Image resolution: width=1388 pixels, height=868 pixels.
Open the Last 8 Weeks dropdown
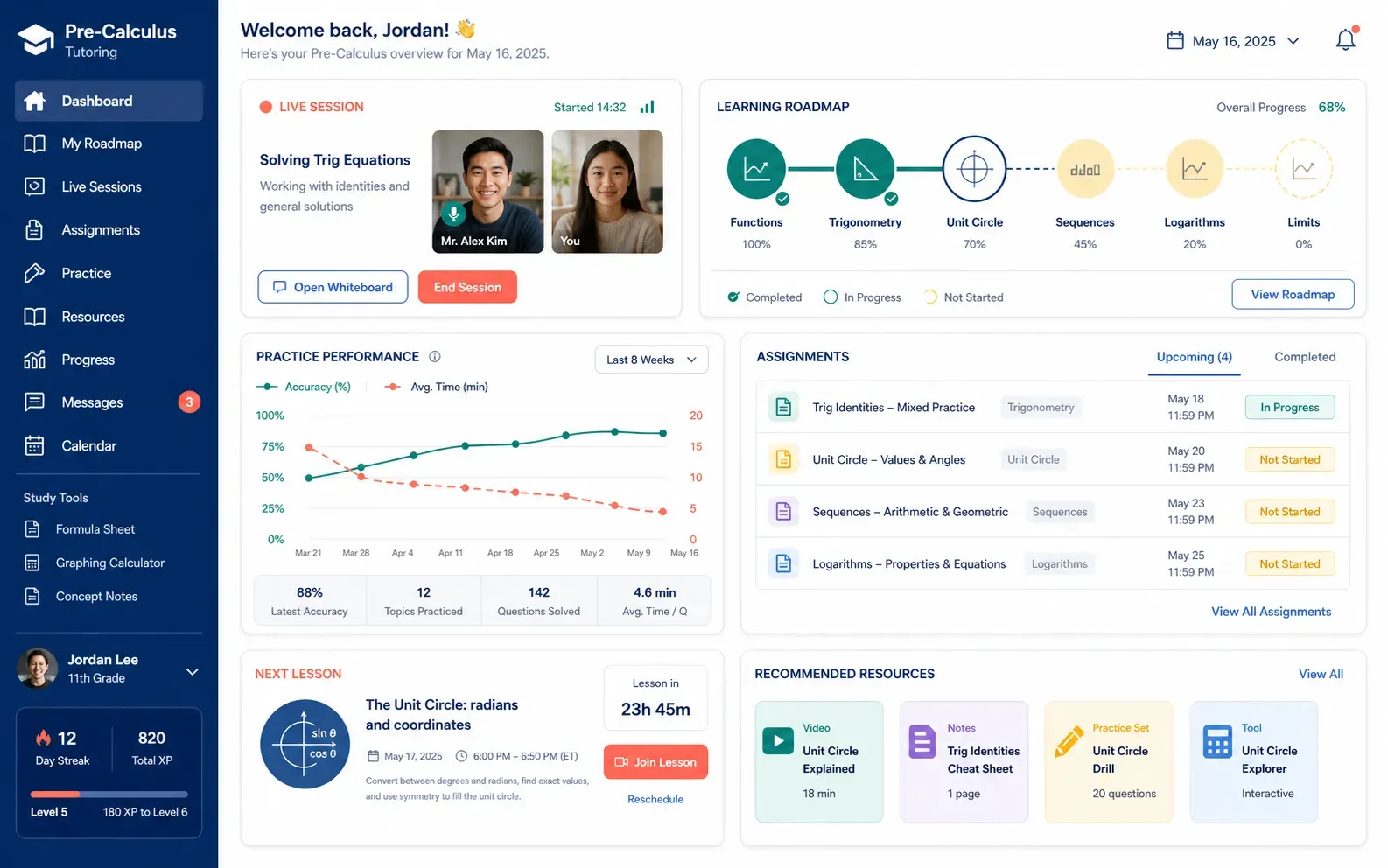pos(652,360)
